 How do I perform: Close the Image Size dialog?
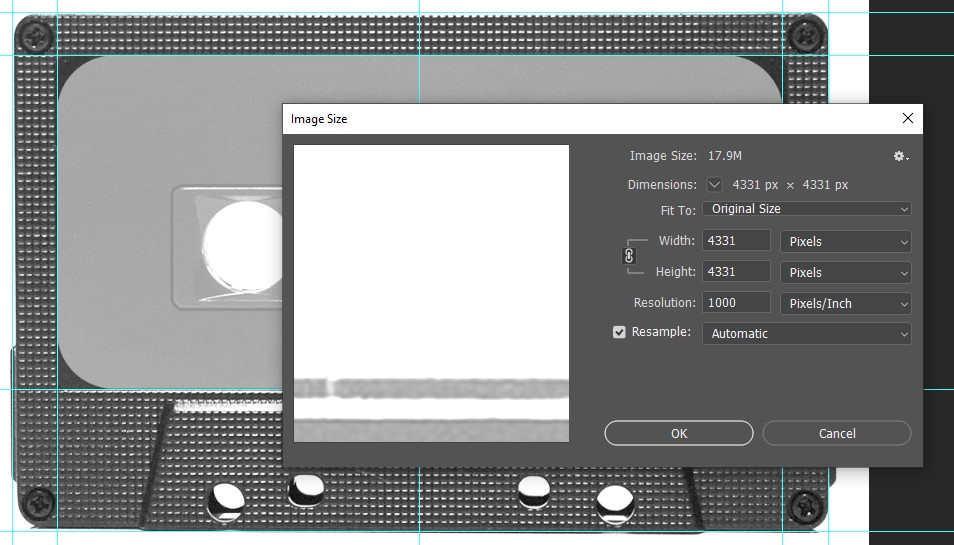pos(907,118)
